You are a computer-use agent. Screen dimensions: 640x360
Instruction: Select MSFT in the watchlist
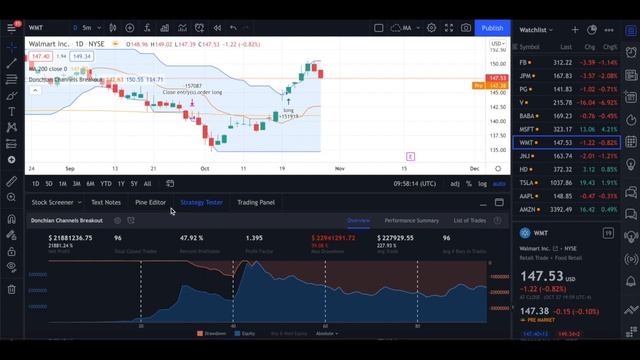pos(567,129)
